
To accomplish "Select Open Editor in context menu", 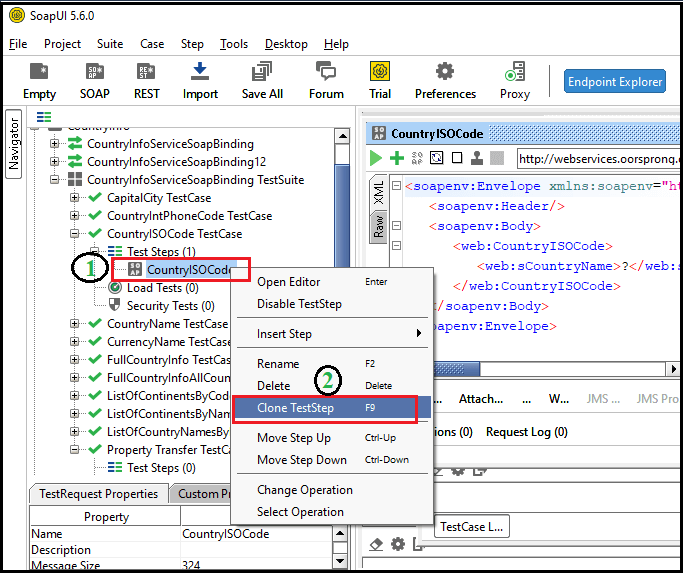I will (331, 282).
